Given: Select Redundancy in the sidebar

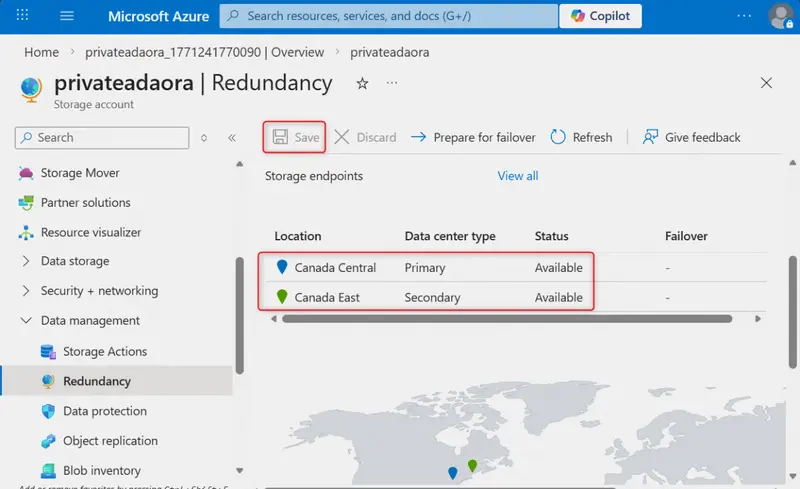Looking at the screenshot, I should (x=117, y=381).
